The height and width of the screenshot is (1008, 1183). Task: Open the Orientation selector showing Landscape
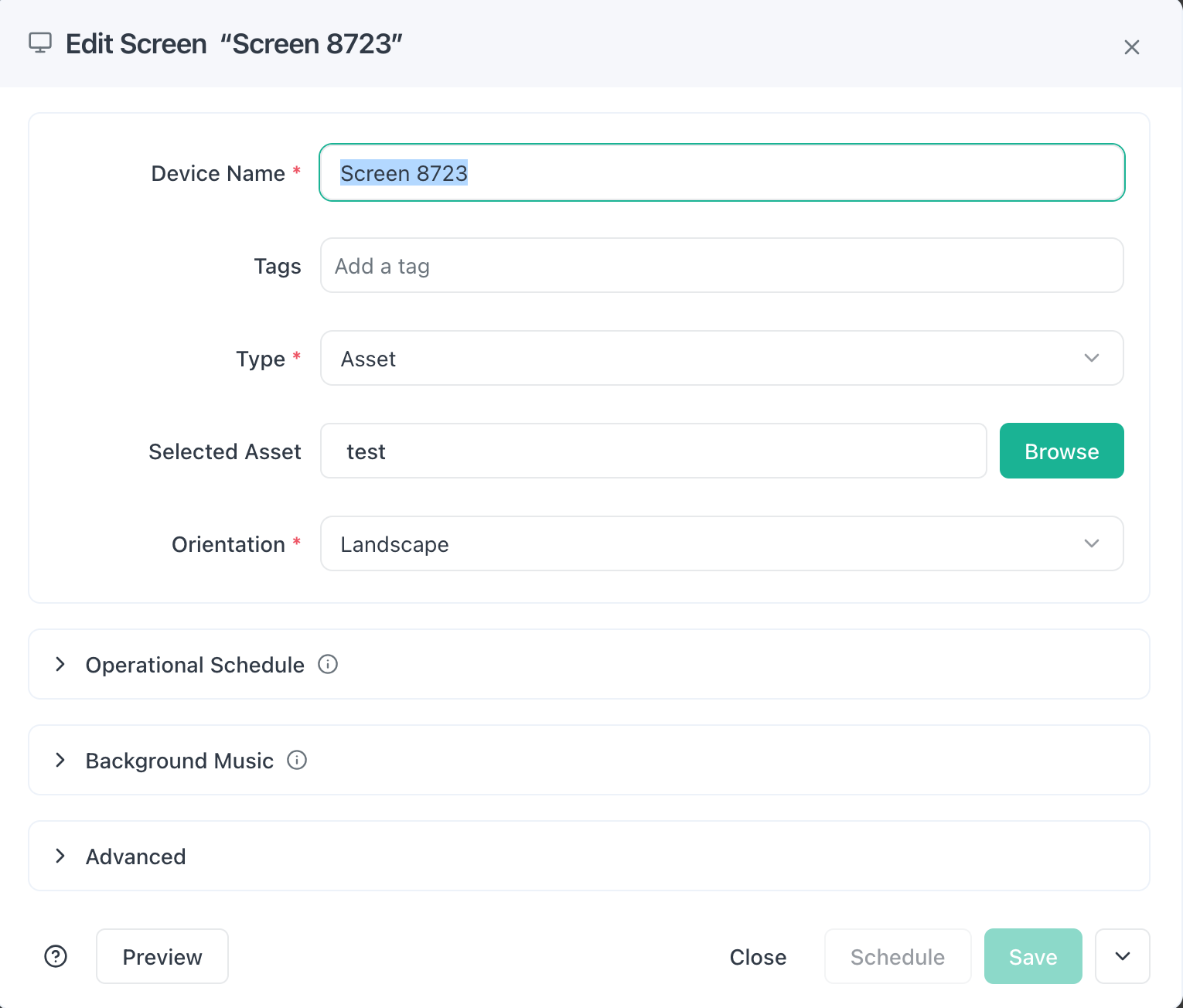721,543
